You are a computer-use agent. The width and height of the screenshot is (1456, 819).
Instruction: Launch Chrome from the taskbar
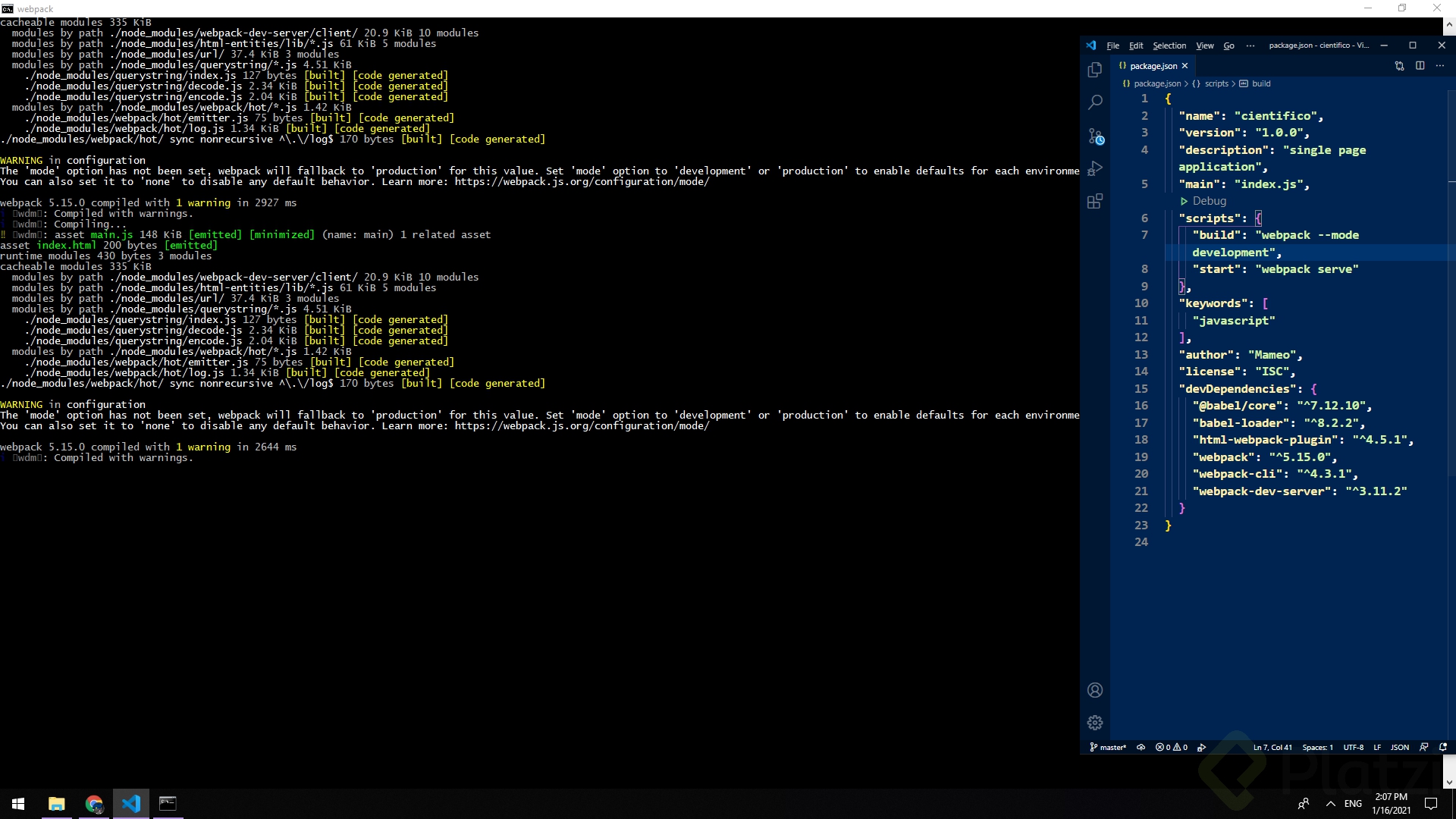[93, 804]
